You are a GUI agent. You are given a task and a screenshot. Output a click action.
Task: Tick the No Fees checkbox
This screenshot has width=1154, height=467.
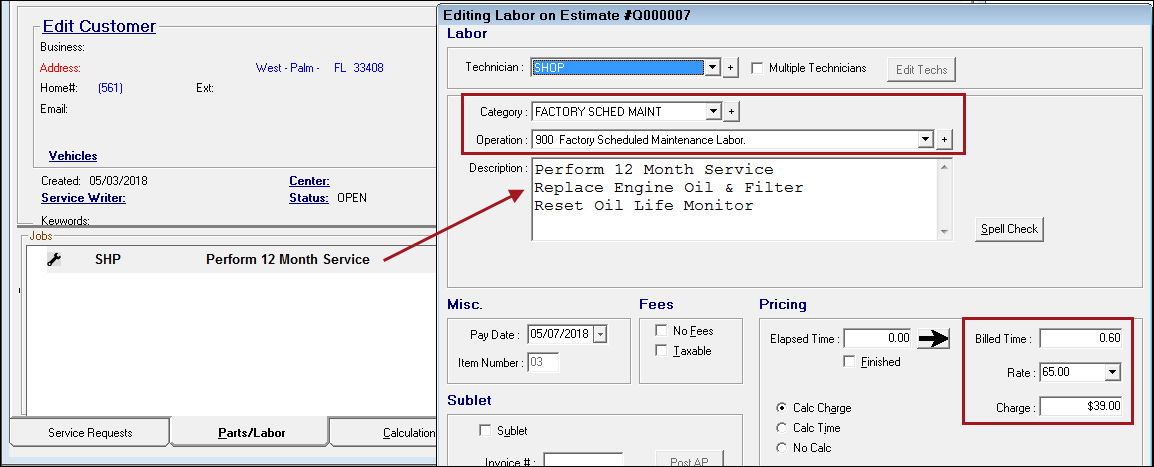[661, 331]
